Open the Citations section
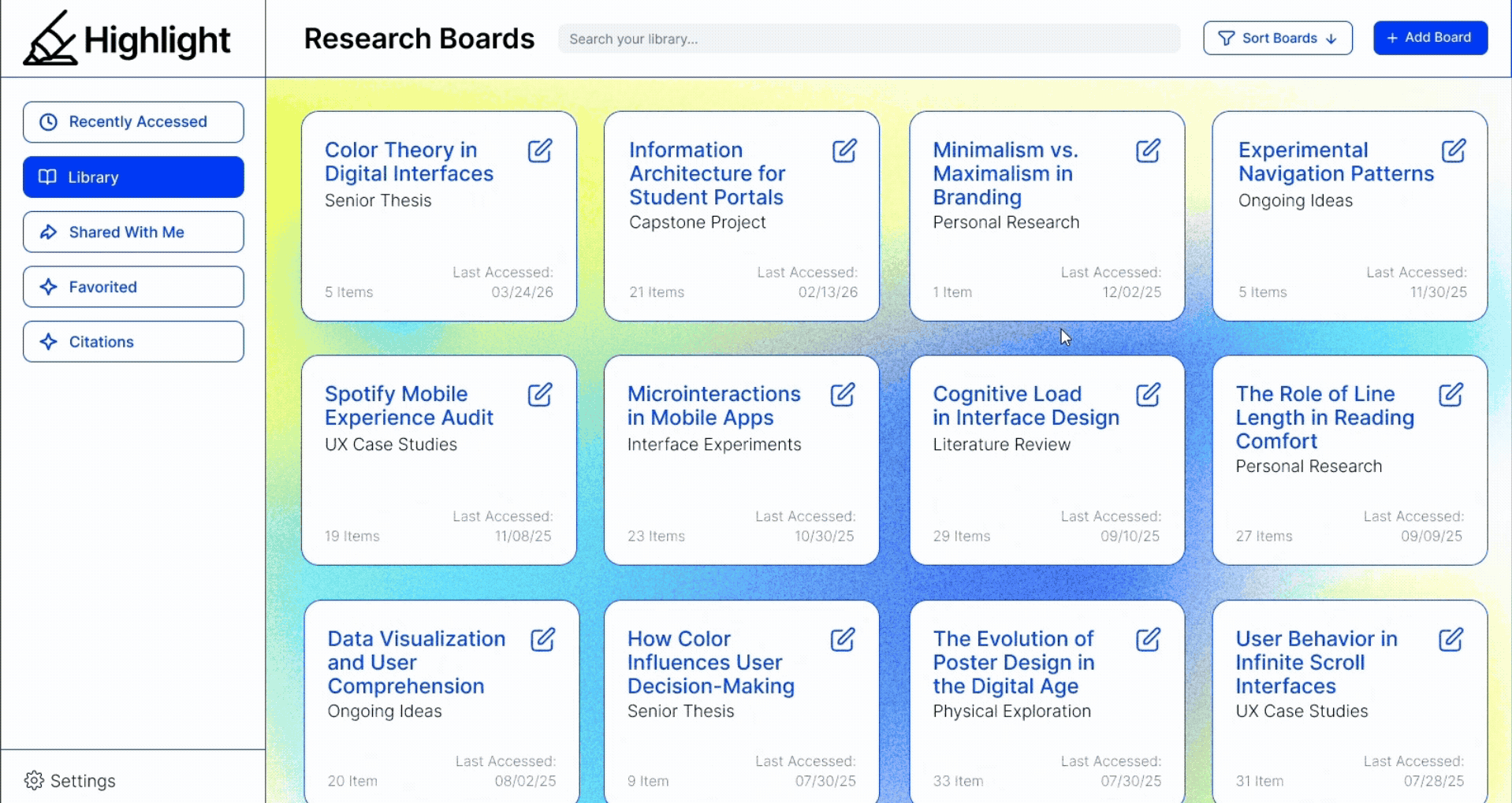The height and width of the screenshot is (803, 1512). [x=133, y=342]
